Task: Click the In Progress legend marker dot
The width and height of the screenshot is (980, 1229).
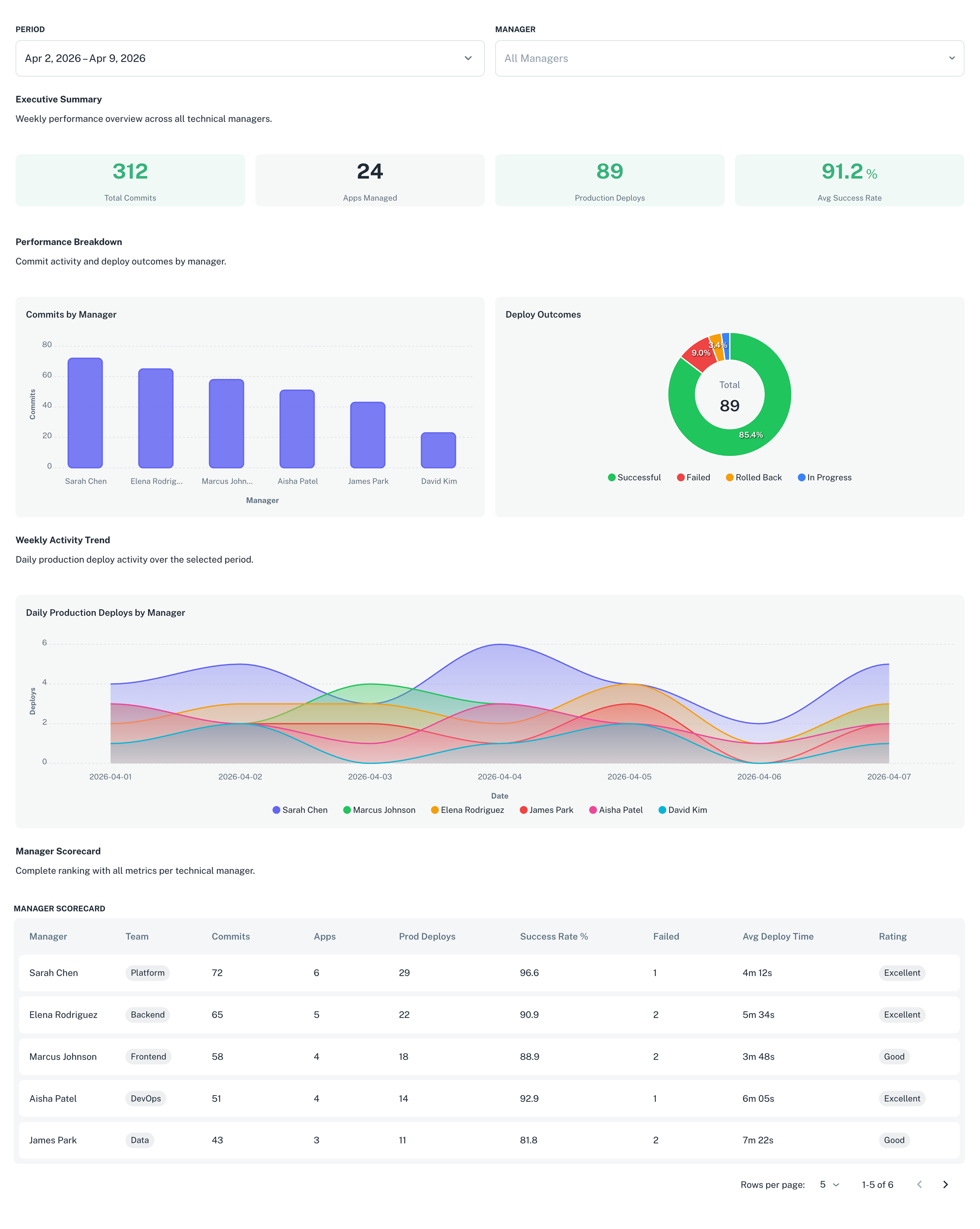Action: click(x=802, y=477)
